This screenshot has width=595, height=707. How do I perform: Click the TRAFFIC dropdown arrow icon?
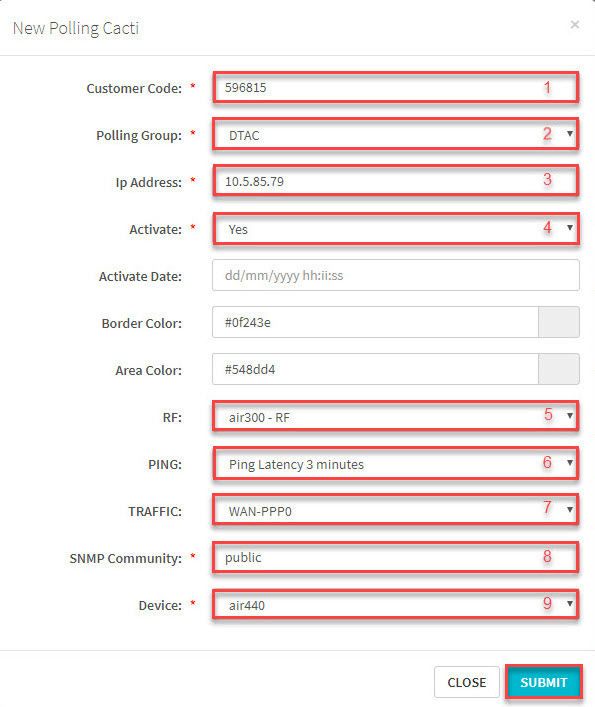(570, 510)
